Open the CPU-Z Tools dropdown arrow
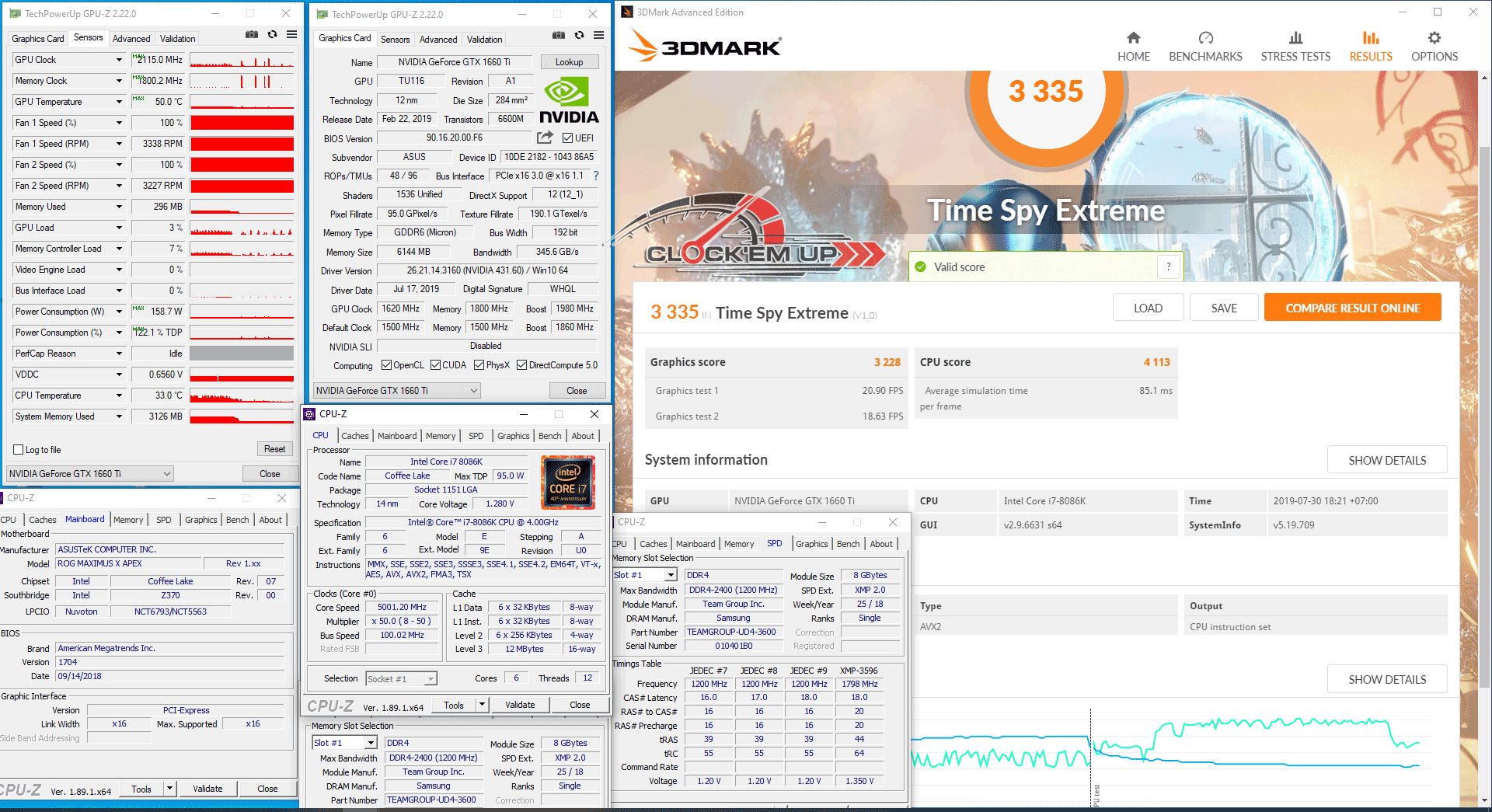The width and height of the screenshot is (1492, 812). coord(482,705)
